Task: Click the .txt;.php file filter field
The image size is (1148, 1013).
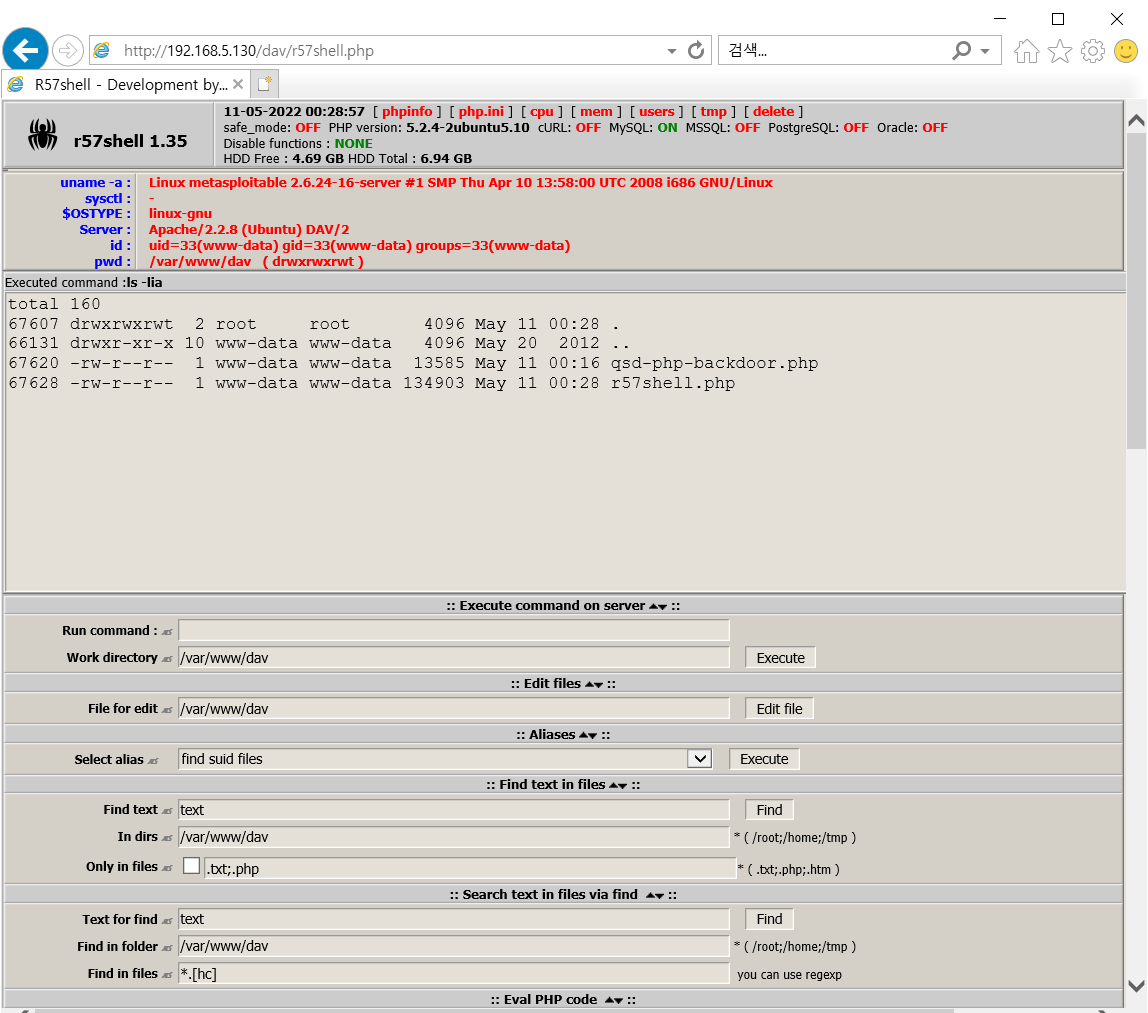Action: 469,868
